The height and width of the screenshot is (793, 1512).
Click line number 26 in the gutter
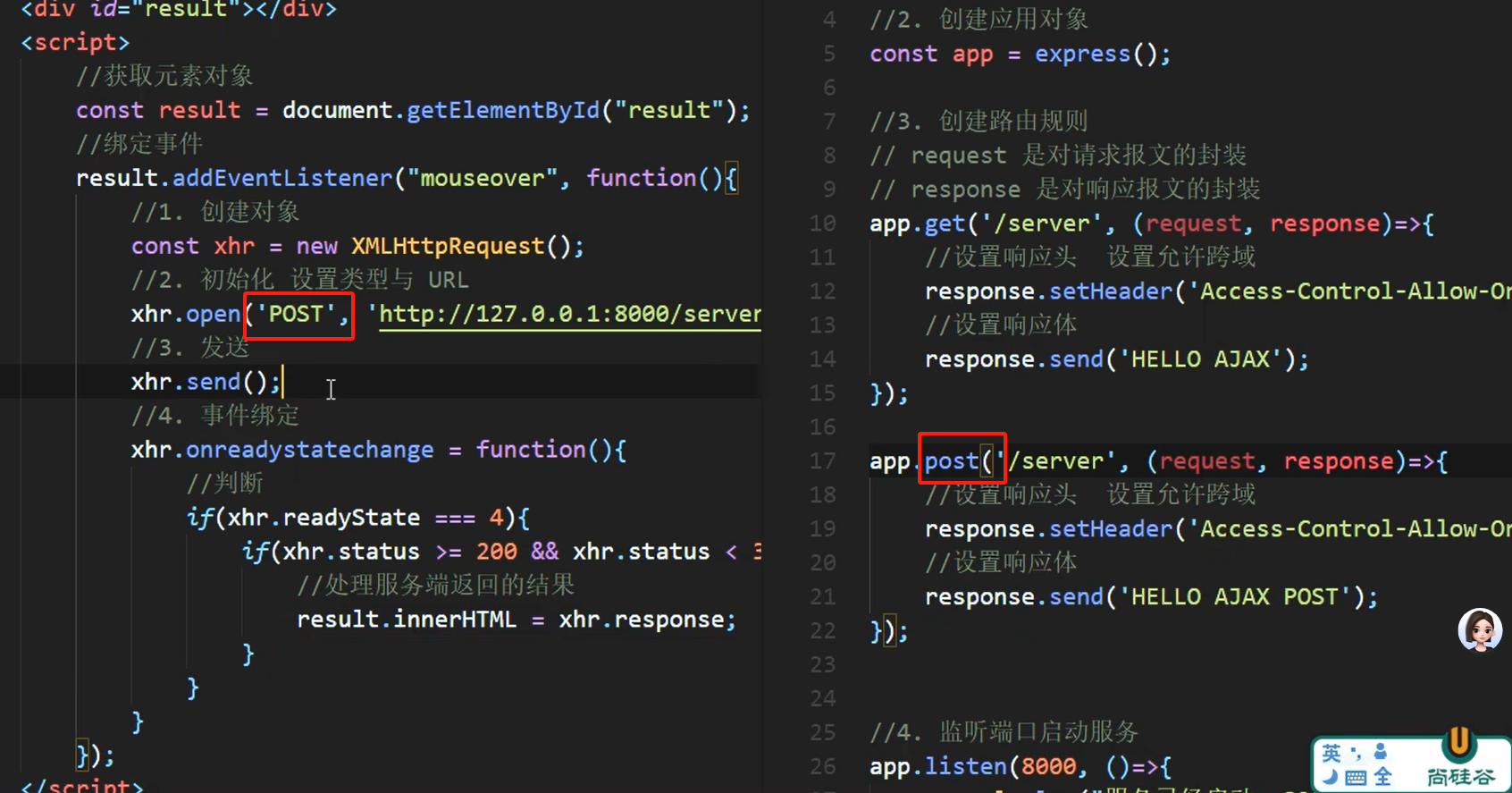pyautogui.click(x=822, y=767)
